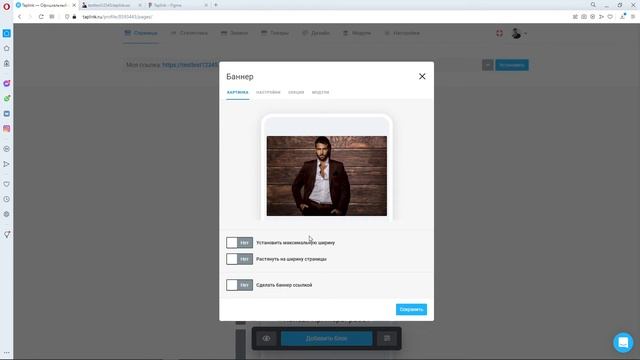This screenshot has height=360, width=640.
Task: Open Статистика in the Taplink top navigation
Action: click(x=189, y=33)
